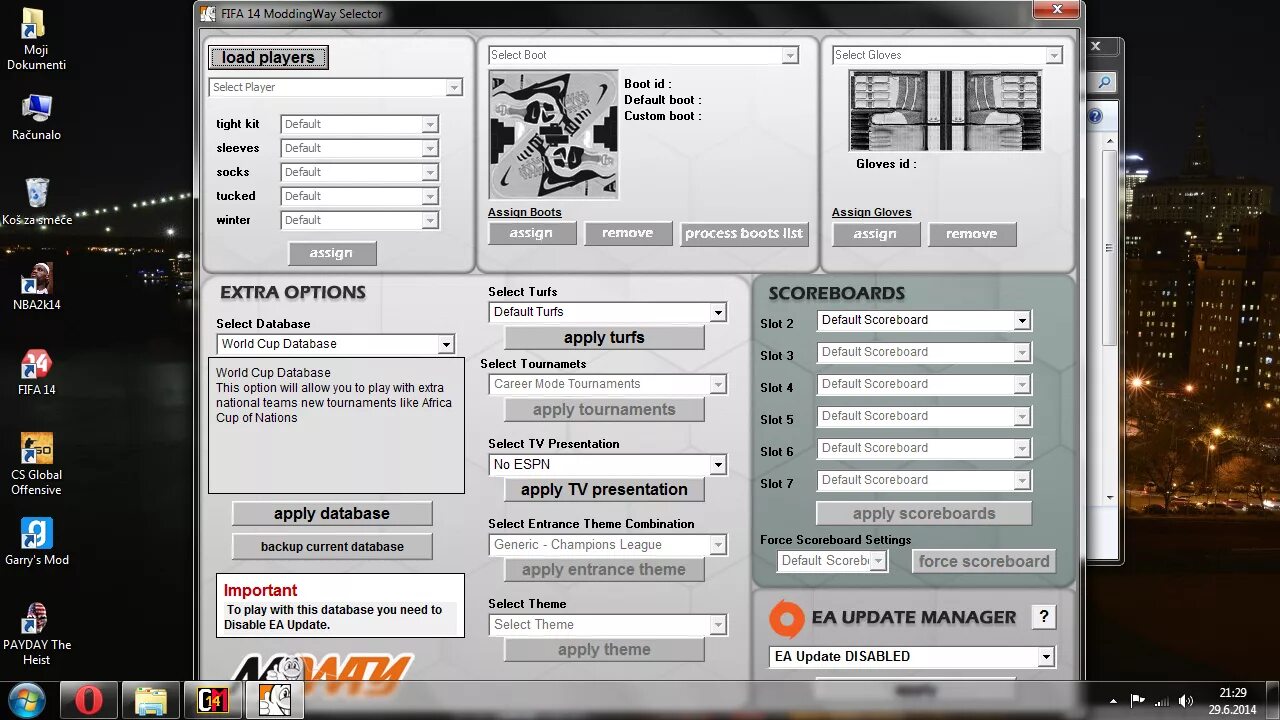Click the load players button
This screenshot has width=1280, height=720.
point(268,58)
